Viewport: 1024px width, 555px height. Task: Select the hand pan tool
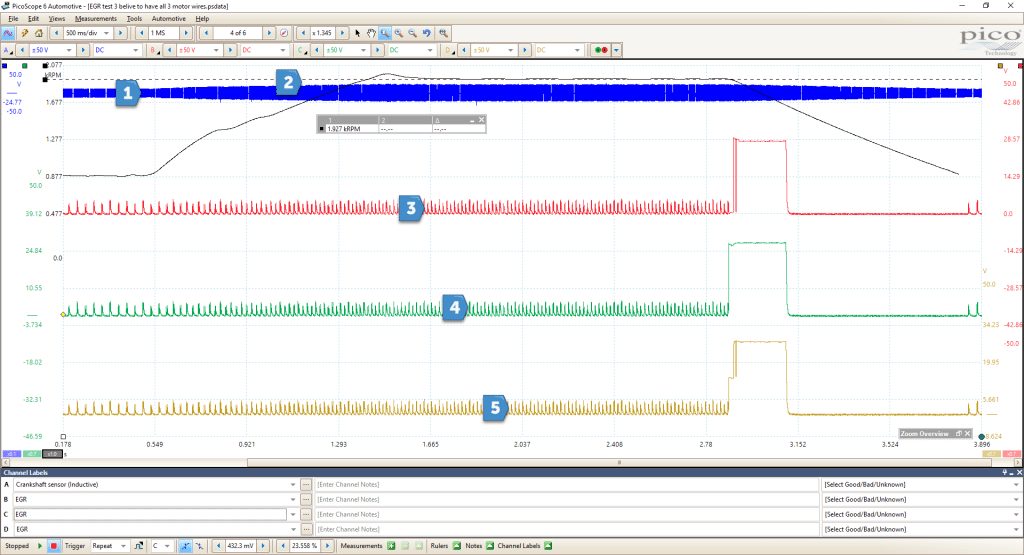tap(371, 33)
